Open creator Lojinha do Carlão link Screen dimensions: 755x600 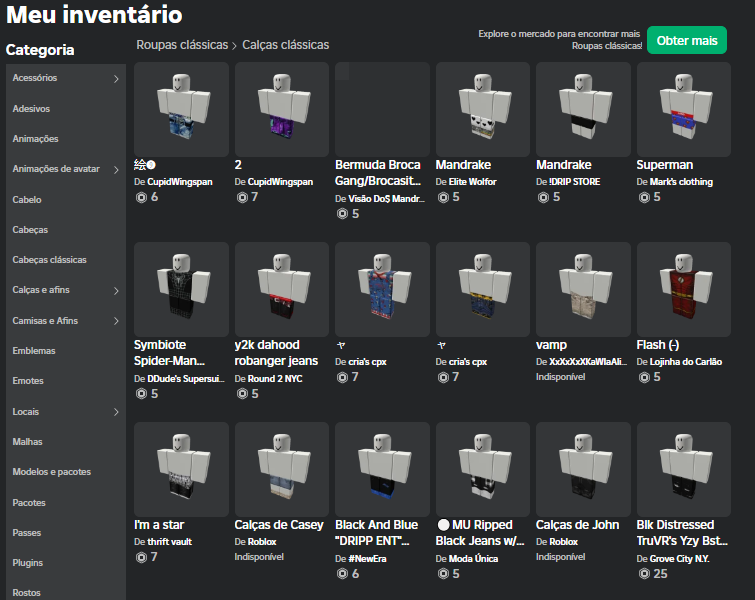[x=686, y=362]
